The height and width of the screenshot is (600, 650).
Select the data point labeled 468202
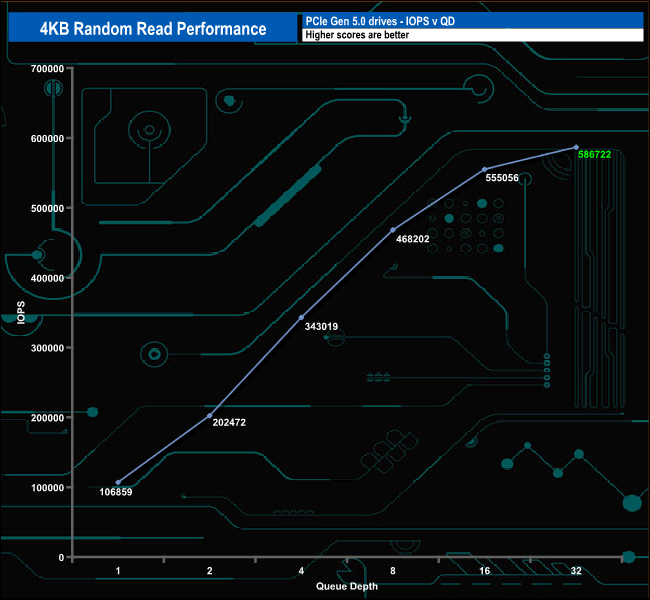pyautogui.click(x=393, y=230)
